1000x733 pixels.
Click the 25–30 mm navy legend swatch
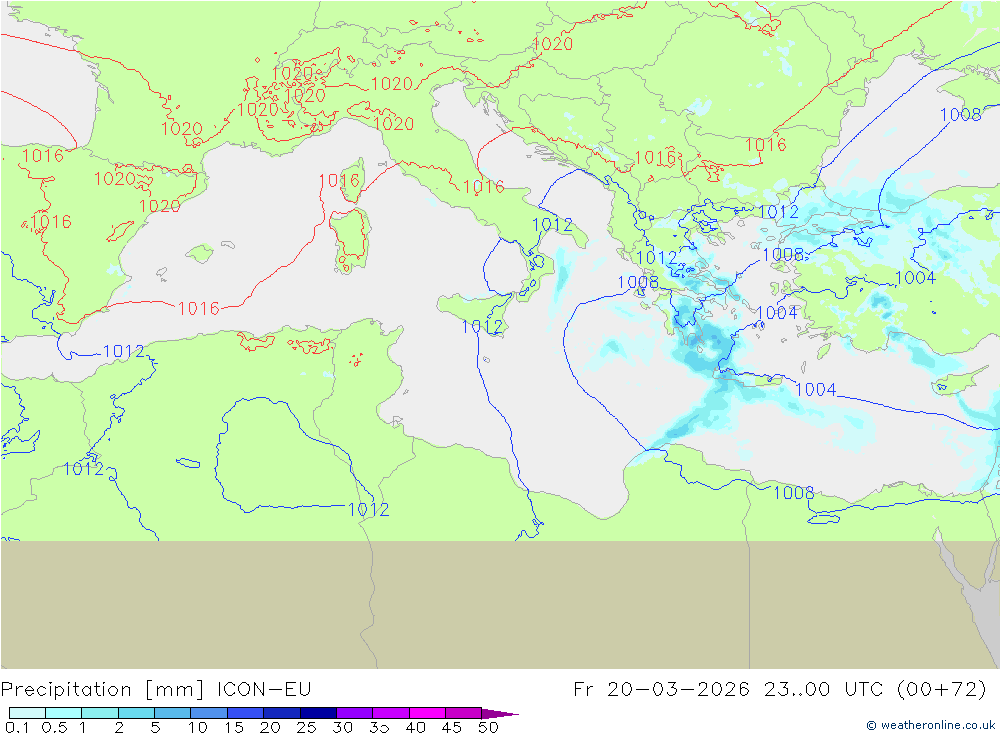tap(318, 713)
